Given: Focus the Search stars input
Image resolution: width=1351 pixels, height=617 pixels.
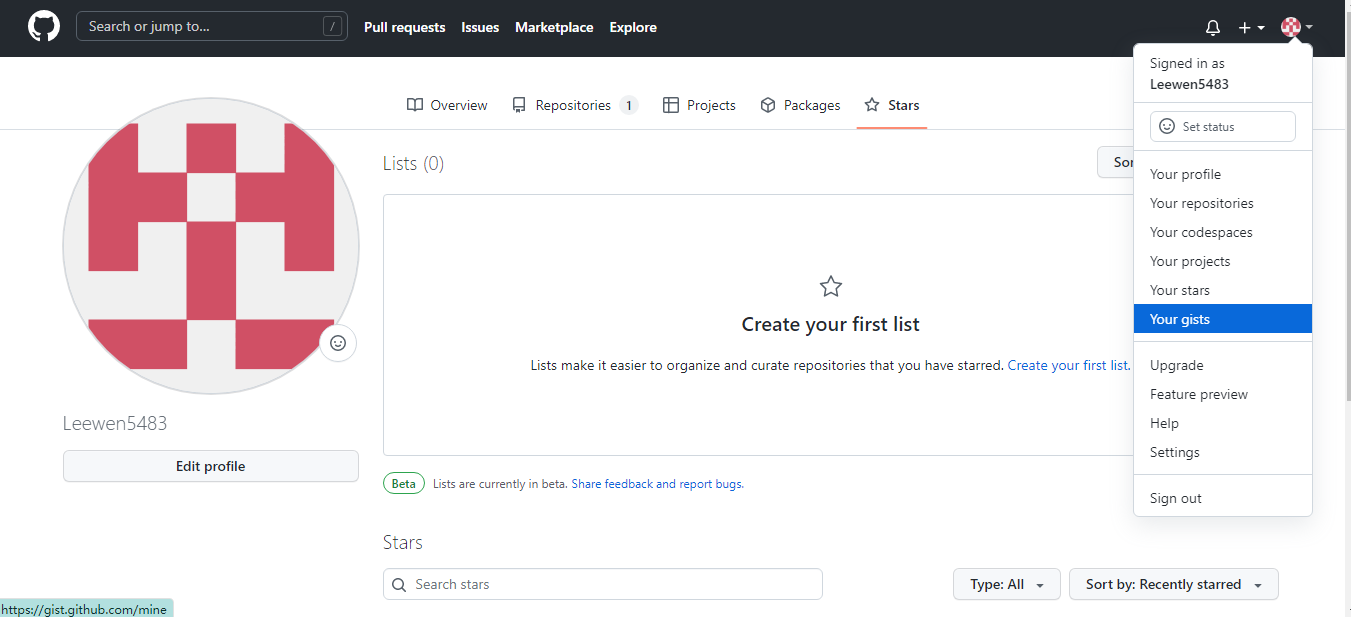Looking at the screenshot, I should tap(603, 584).
